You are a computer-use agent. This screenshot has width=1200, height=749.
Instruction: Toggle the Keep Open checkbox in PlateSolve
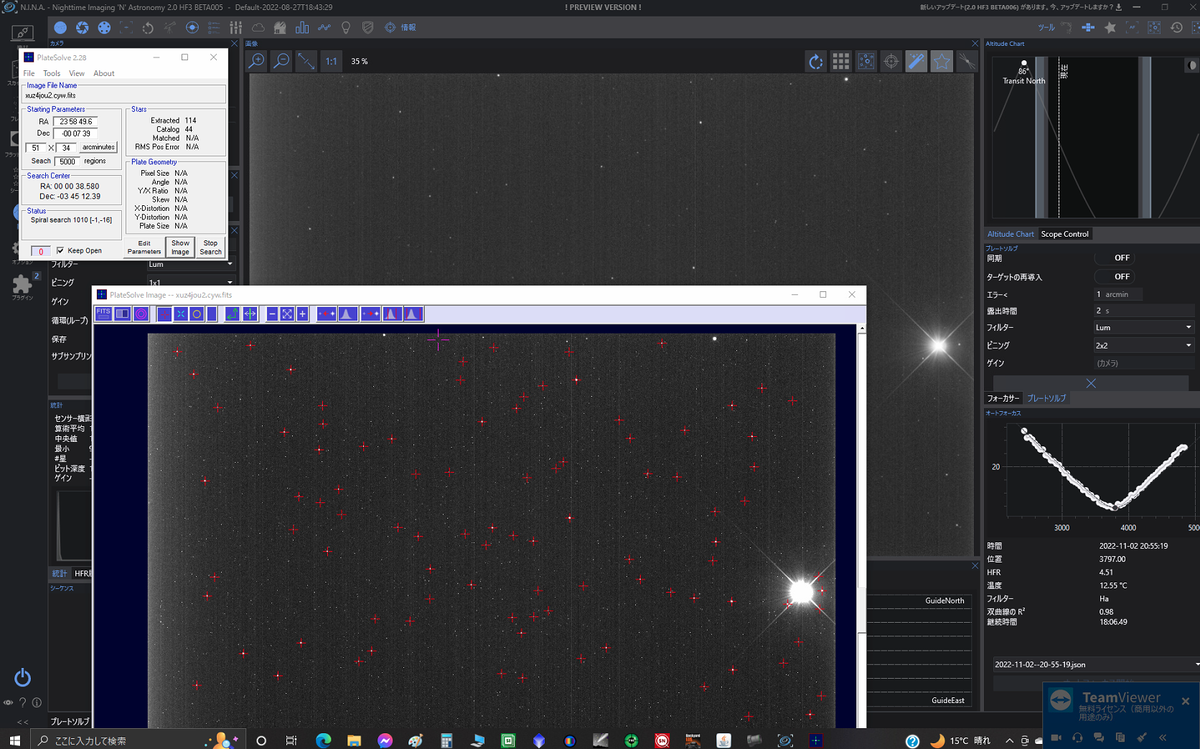(60, 250)
